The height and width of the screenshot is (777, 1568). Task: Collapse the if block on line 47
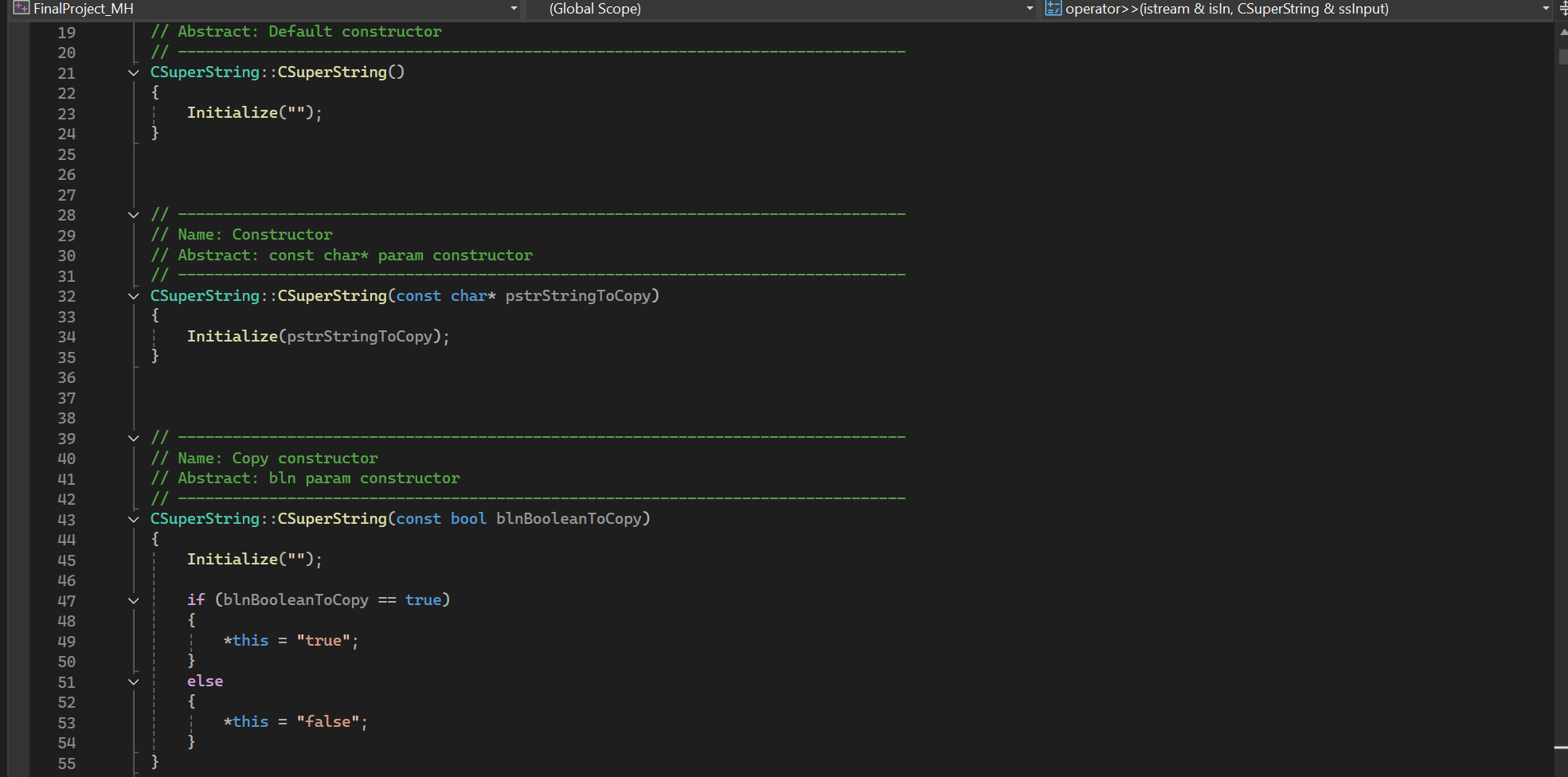click(x=133, y=600)
